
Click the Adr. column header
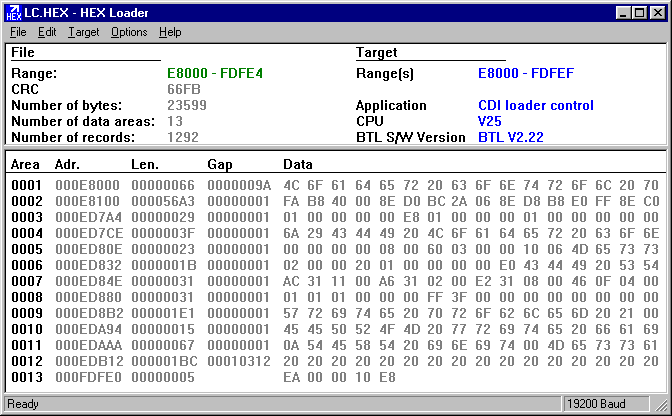coord(68,164)
